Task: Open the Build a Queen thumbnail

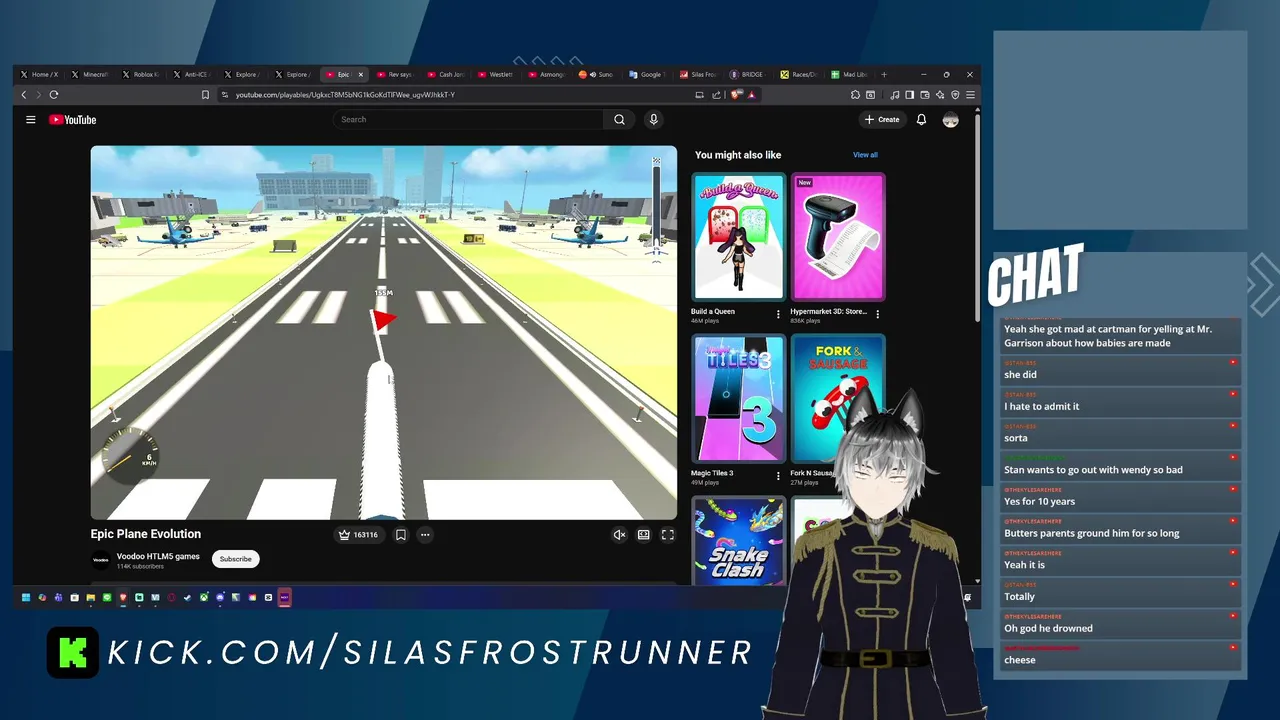Action: (738, 237)
